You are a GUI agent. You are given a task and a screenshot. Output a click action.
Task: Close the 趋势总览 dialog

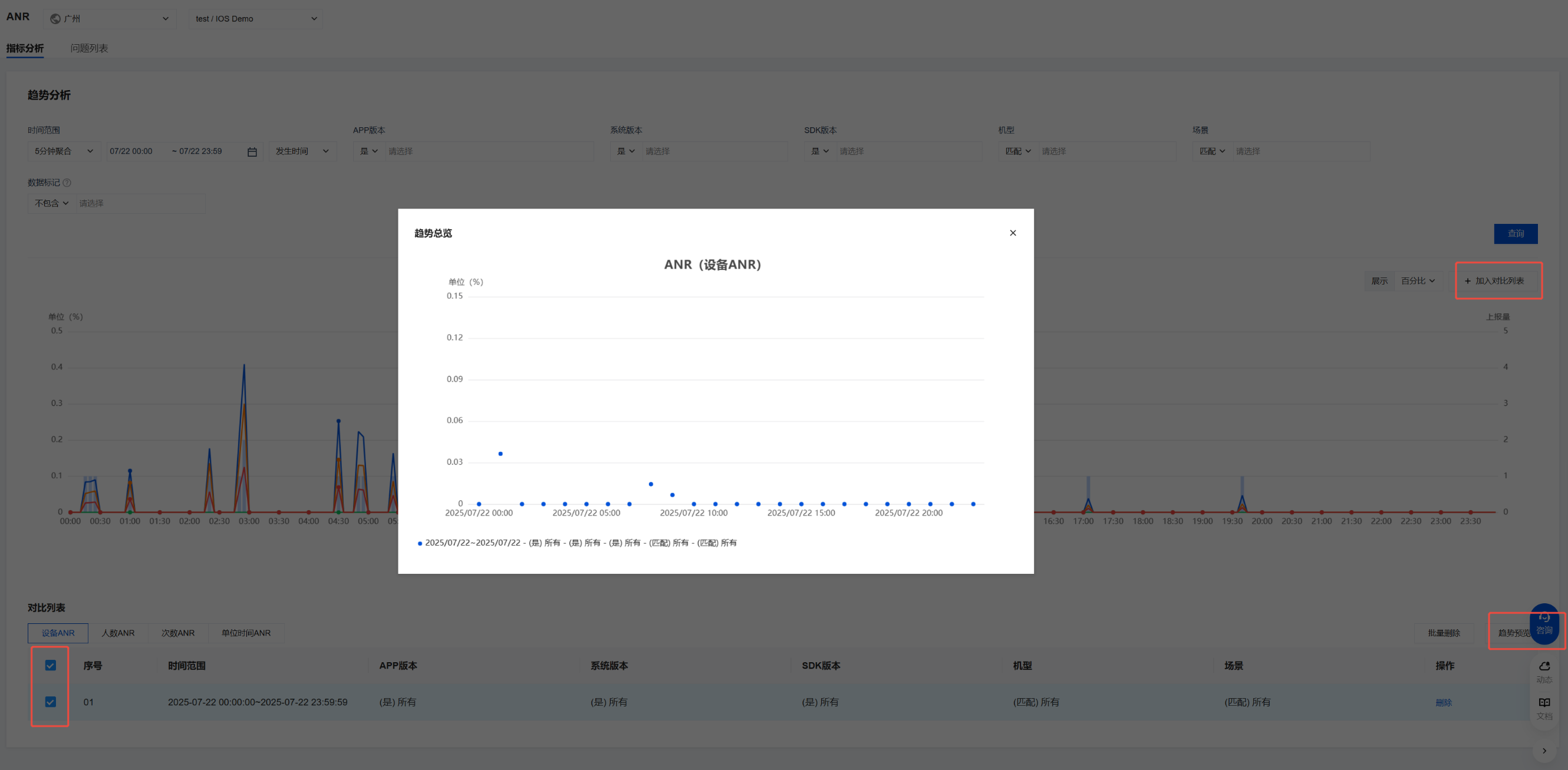[1013, 233]
